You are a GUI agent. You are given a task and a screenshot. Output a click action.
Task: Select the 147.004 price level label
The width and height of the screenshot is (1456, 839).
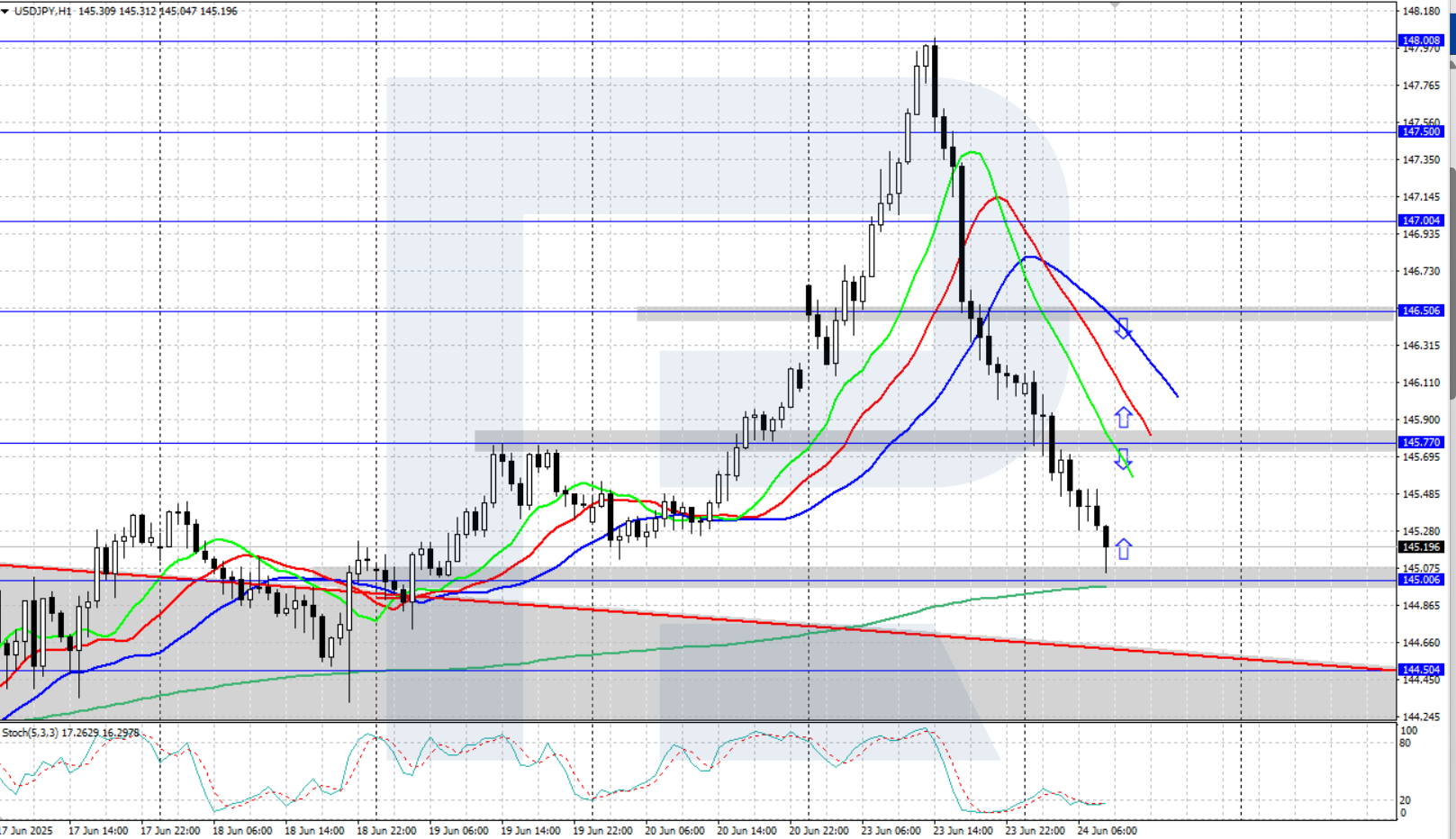coord(1422,221)
